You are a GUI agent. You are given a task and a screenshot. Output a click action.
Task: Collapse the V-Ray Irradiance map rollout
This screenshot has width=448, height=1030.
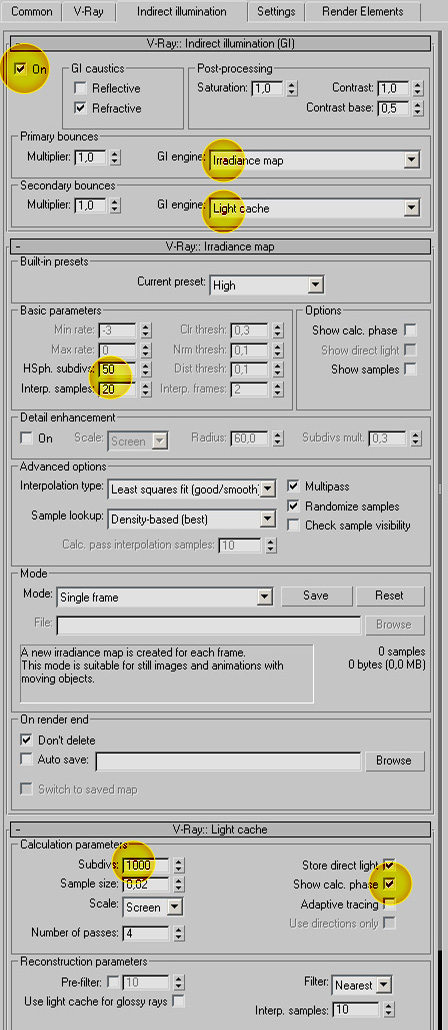[222, 246]
